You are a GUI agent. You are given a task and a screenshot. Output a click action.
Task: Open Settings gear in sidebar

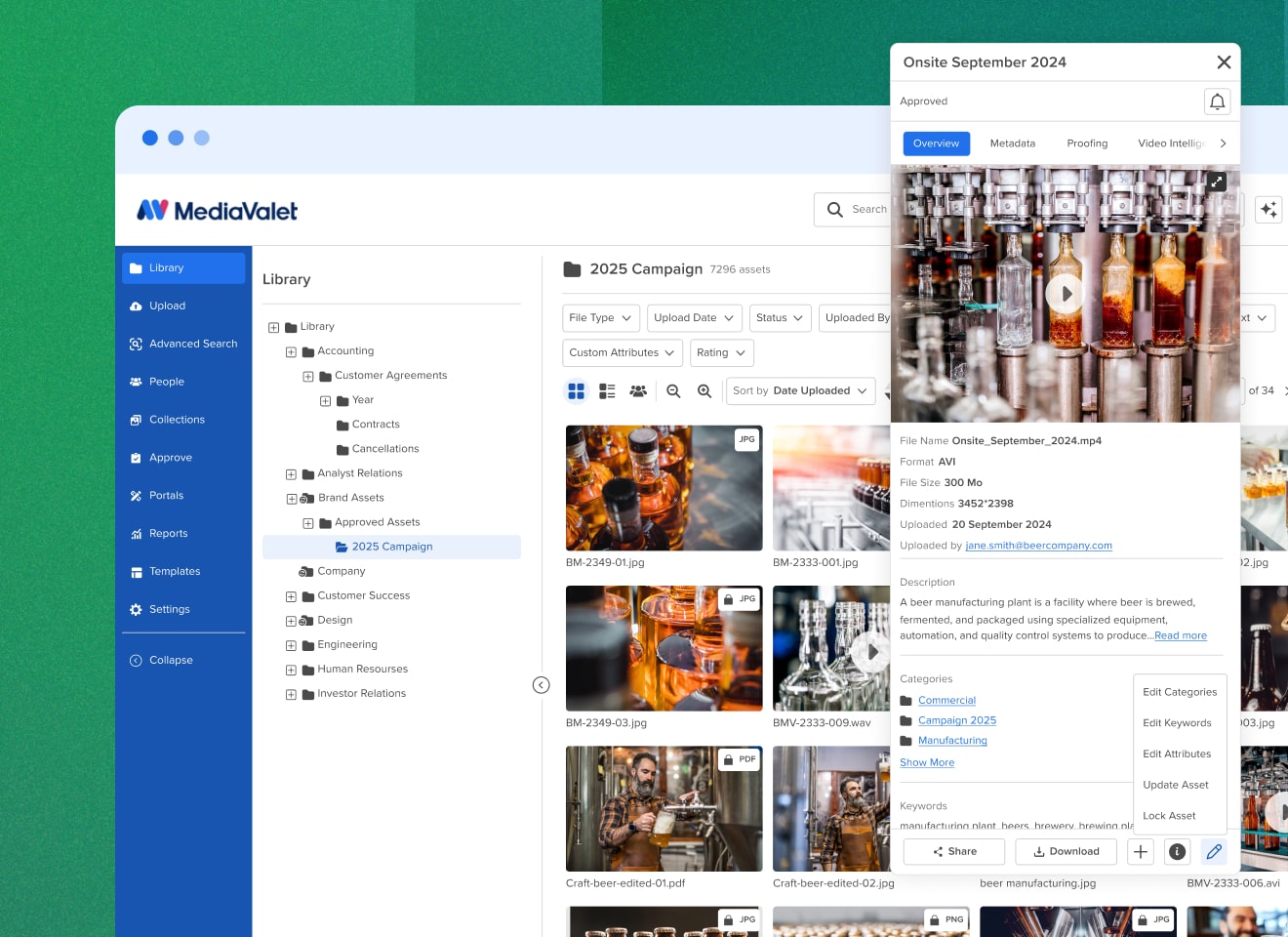pos(136,610)
